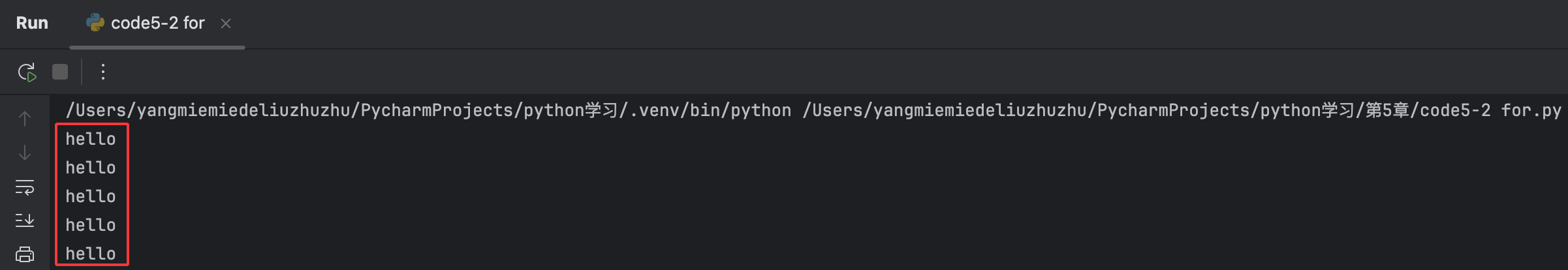The width and height of the screenshot is (1568, 270).
Task: Click the Python icon on the run tab
Action: [95, 23]
